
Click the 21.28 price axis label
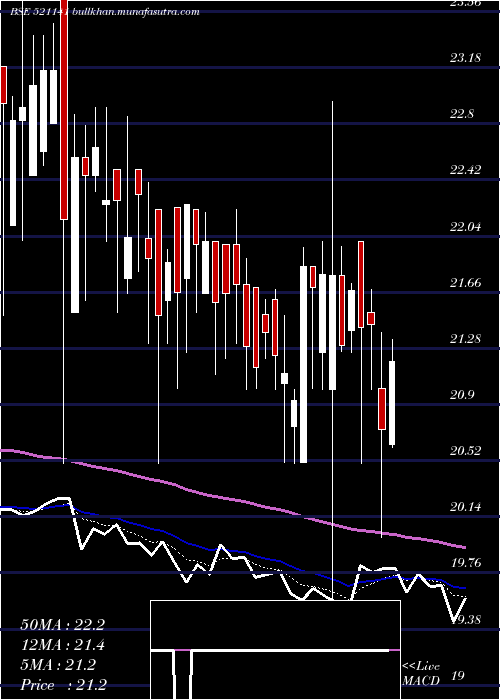coord(465,338)
